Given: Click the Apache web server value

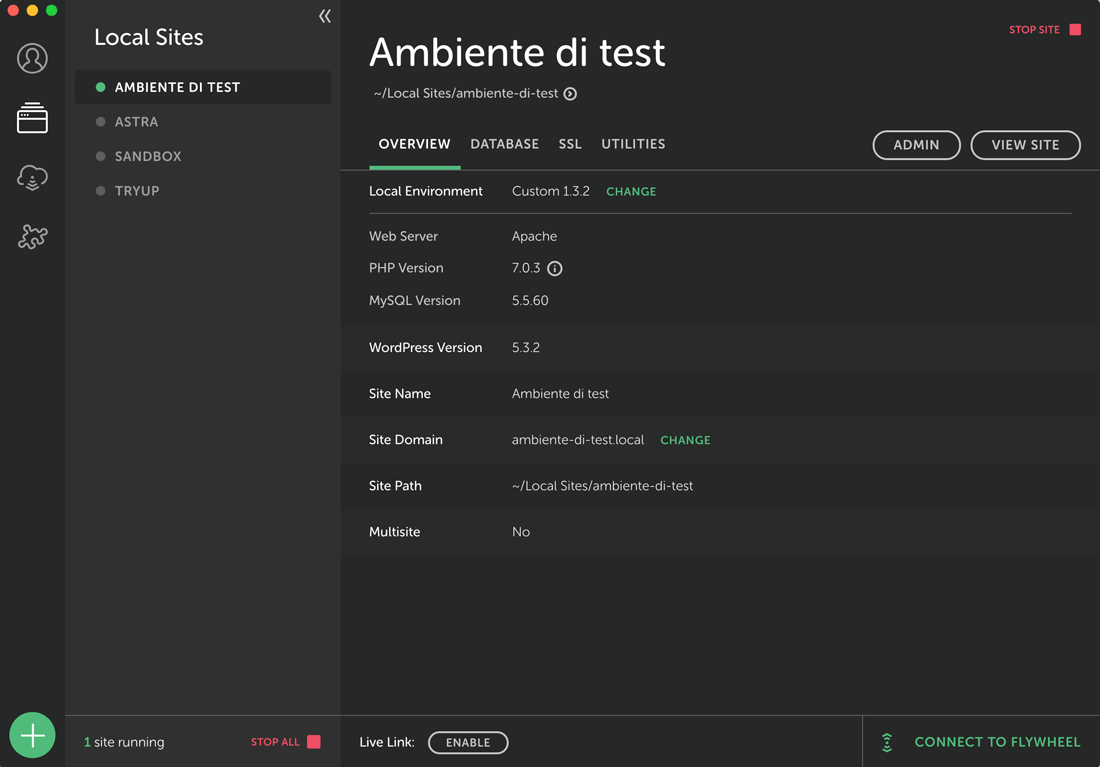Looking at the screenshot, I should pos(534,236).
